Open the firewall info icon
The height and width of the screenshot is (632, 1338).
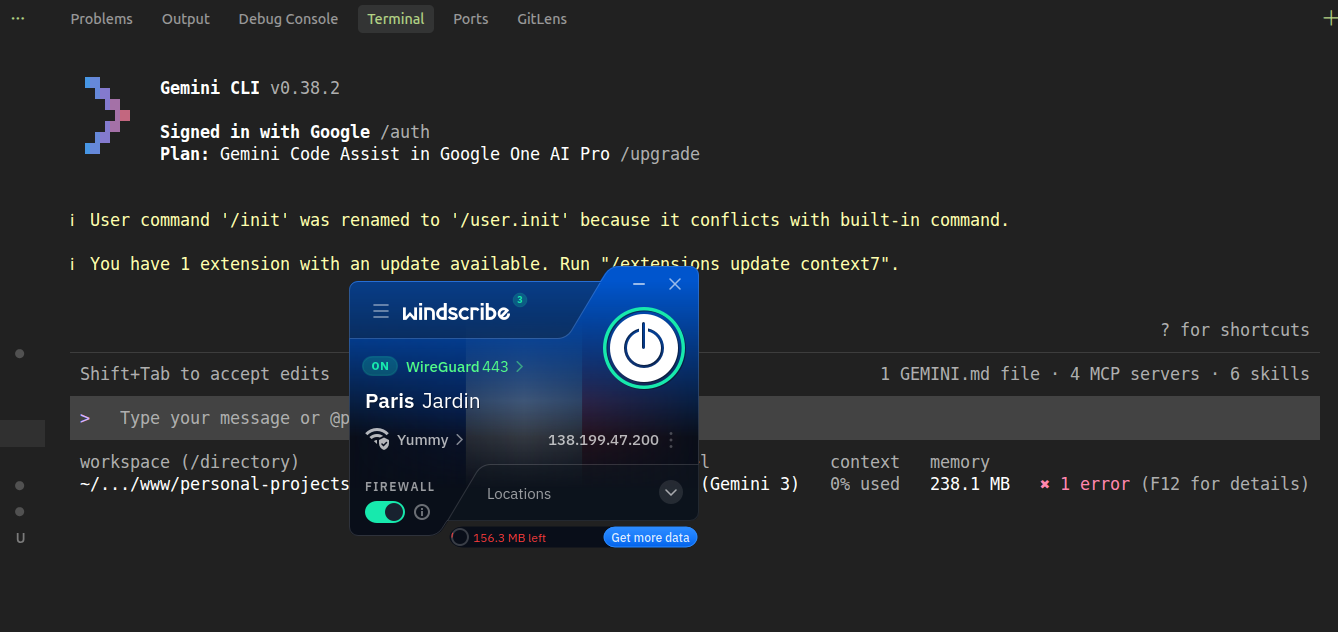(422, 512)
